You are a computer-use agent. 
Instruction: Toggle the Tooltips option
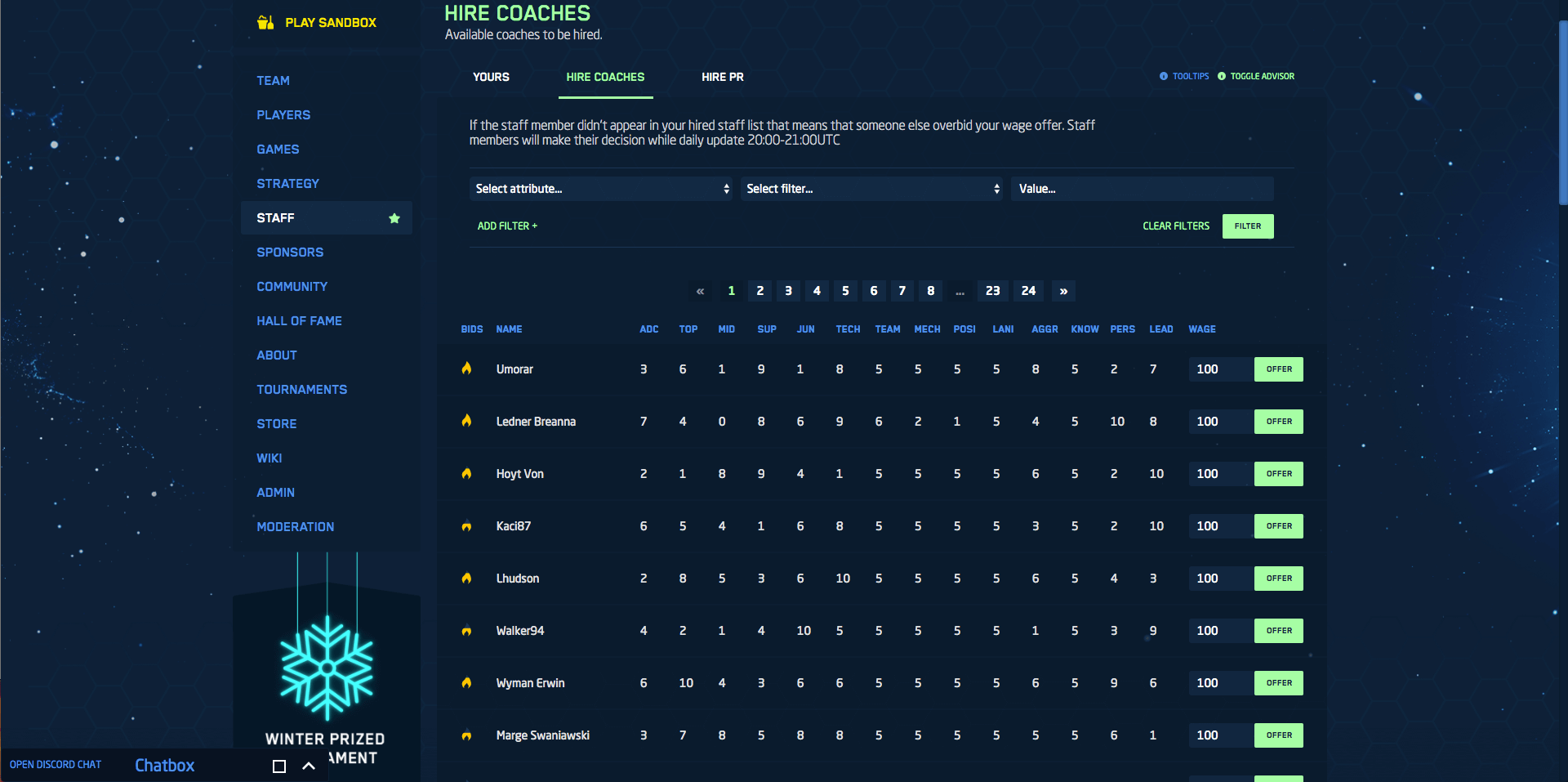[x=1184, y=76]
